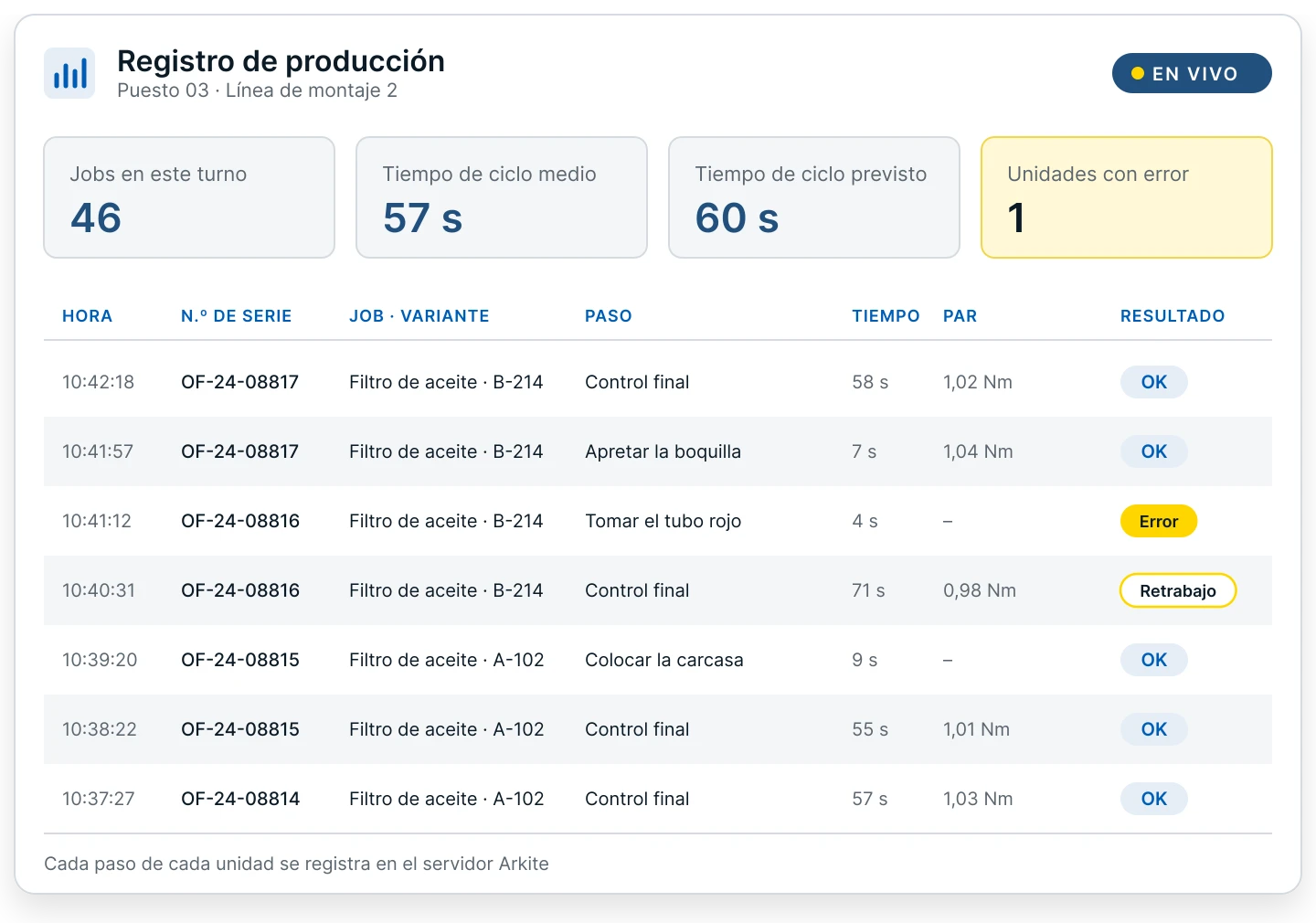Click the bar chart icon beside Registro de producción

click(x=69, y=73)
